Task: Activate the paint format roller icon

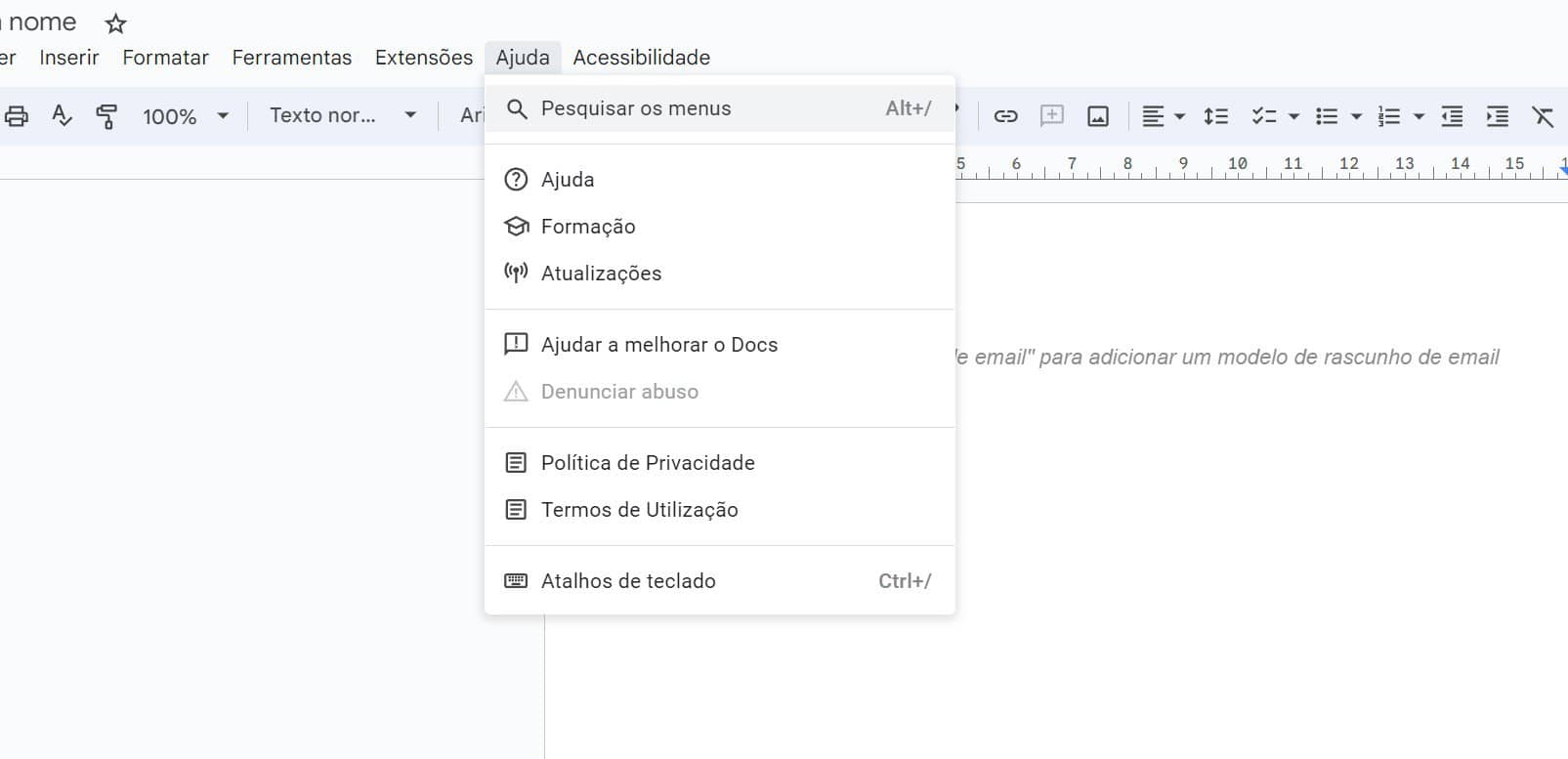Action: [x=106, y=116]
